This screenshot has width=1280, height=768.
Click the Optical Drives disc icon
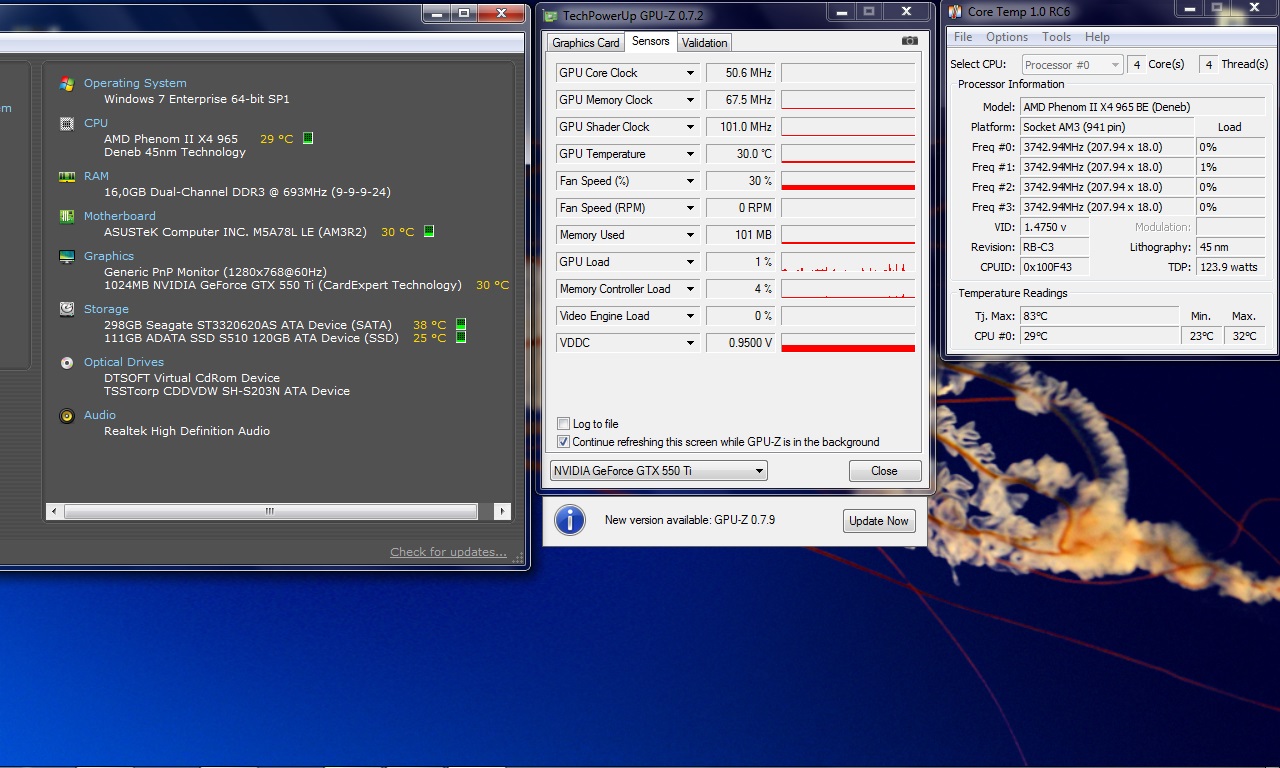[67, 362]
